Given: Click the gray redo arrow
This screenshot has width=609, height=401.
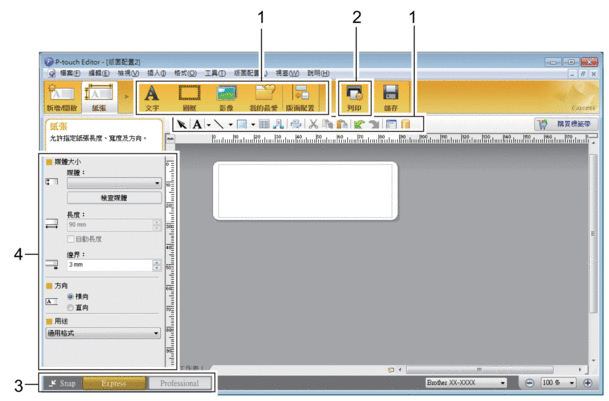Looking at the screenshot, I should coord(374,124).
